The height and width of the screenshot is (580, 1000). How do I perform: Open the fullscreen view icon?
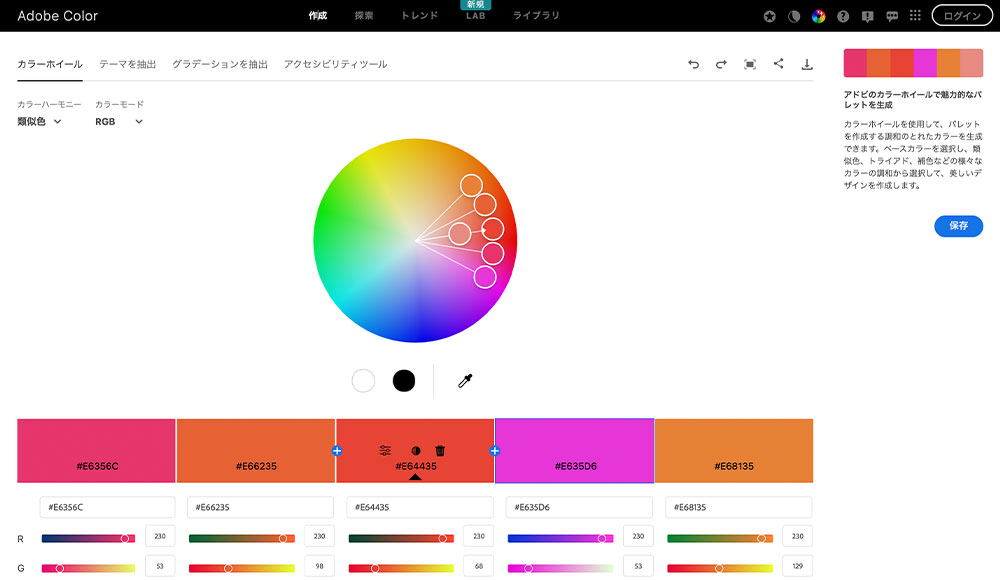coord(749,63)
